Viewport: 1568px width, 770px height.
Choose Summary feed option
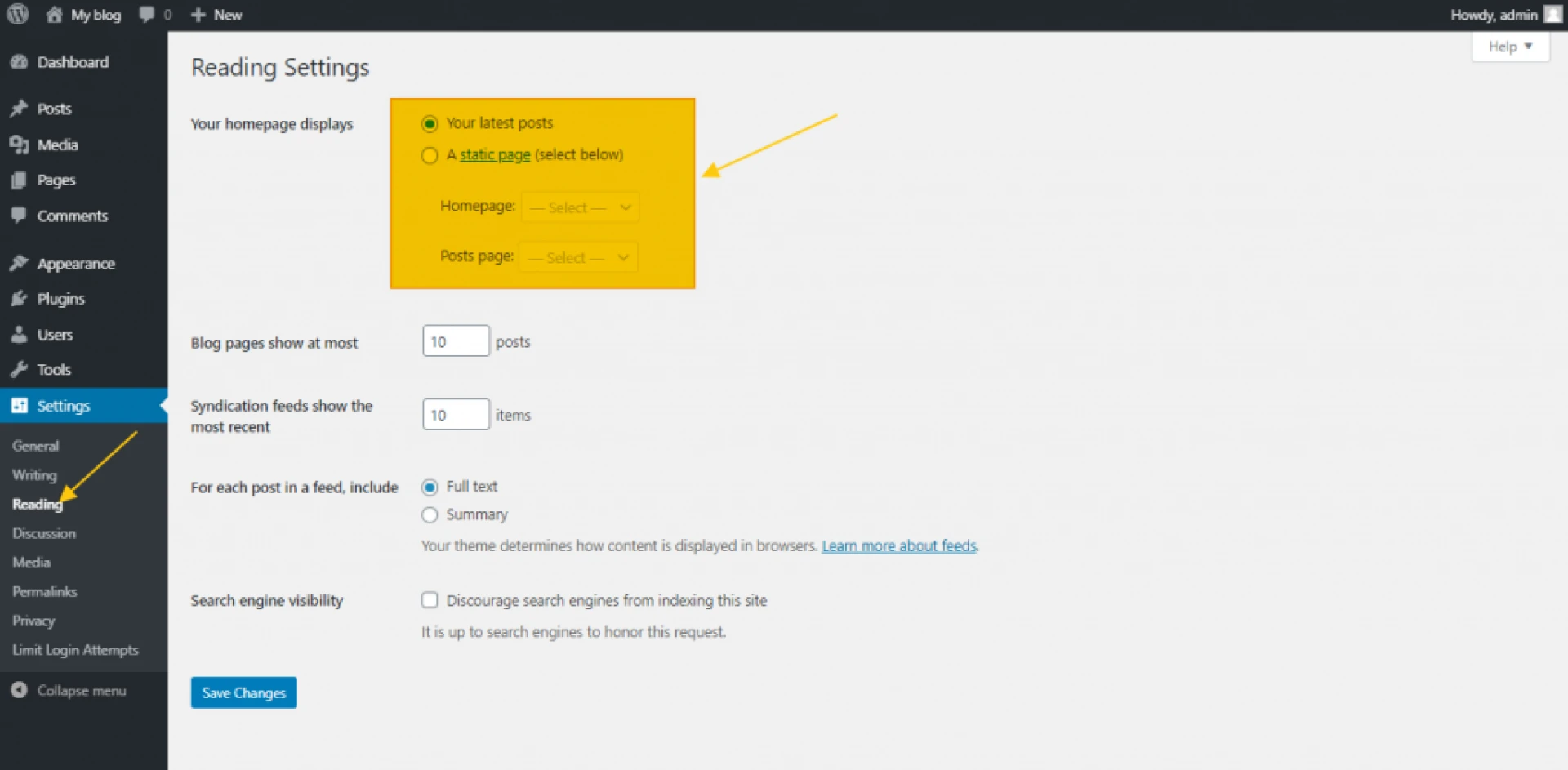pos(430,514)
